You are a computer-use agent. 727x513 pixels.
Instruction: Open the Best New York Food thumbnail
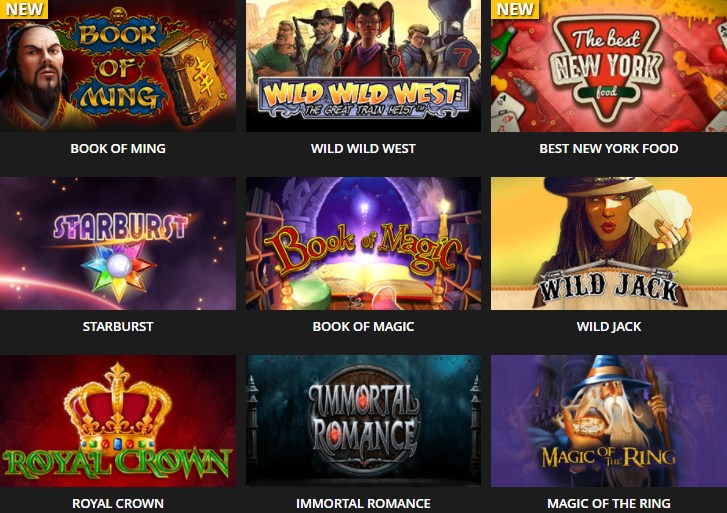pos(609,66)
